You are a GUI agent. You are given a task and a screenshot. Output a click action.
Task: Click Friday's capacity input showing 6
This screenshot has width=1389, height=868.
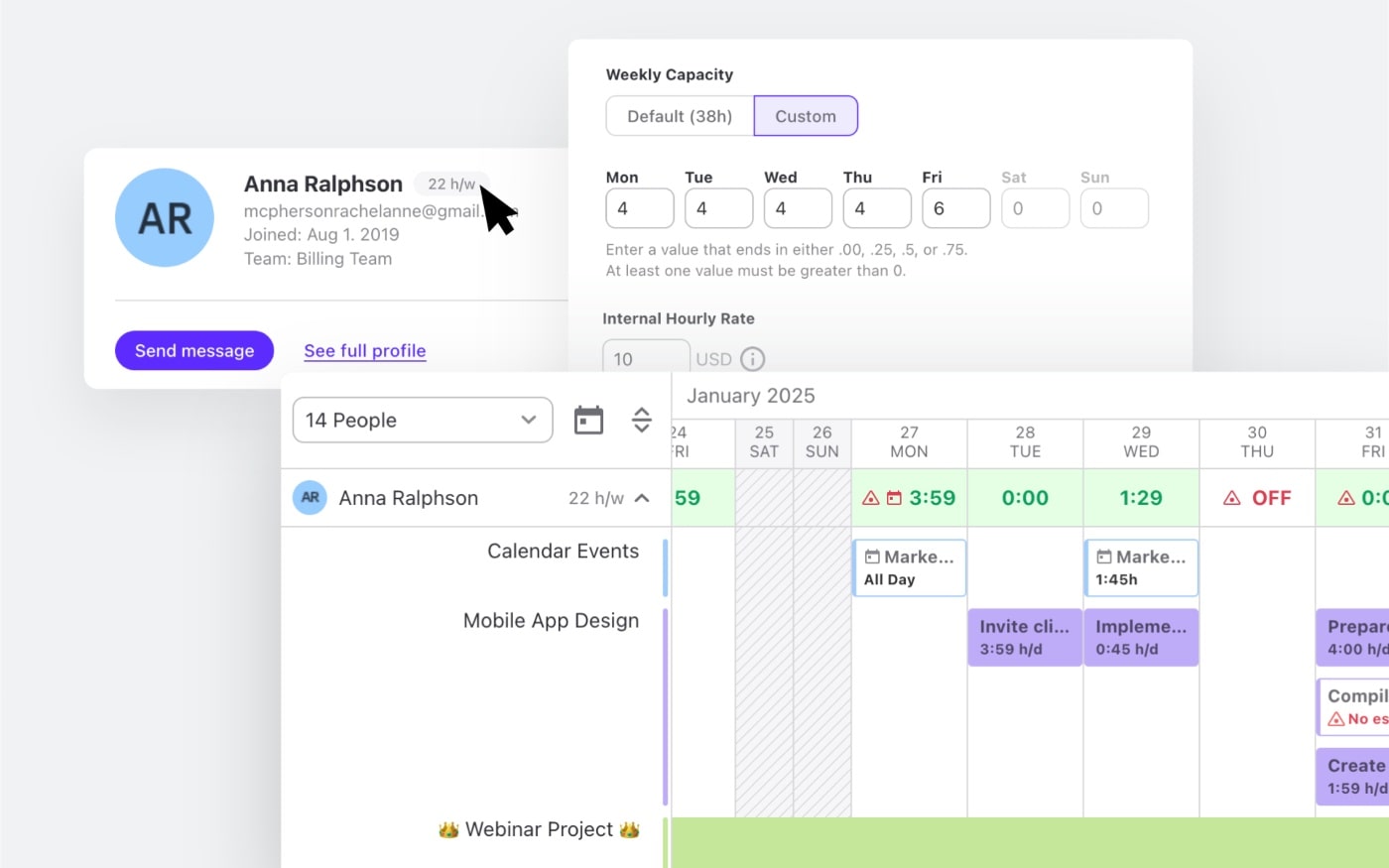[955, 208]
